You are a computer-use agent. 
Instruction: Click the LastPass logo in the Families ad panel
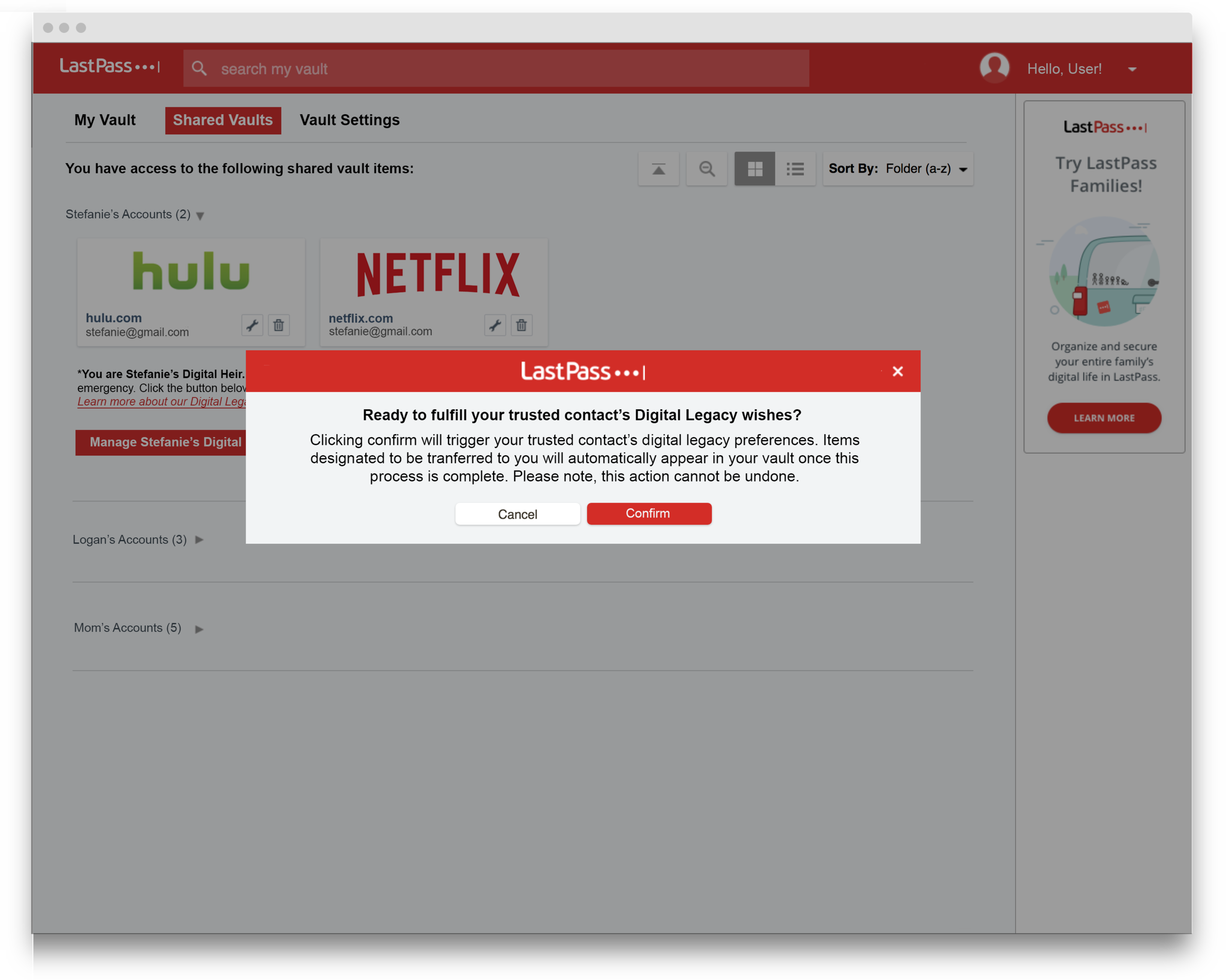pyautogui.click(x=1105, y=127)
